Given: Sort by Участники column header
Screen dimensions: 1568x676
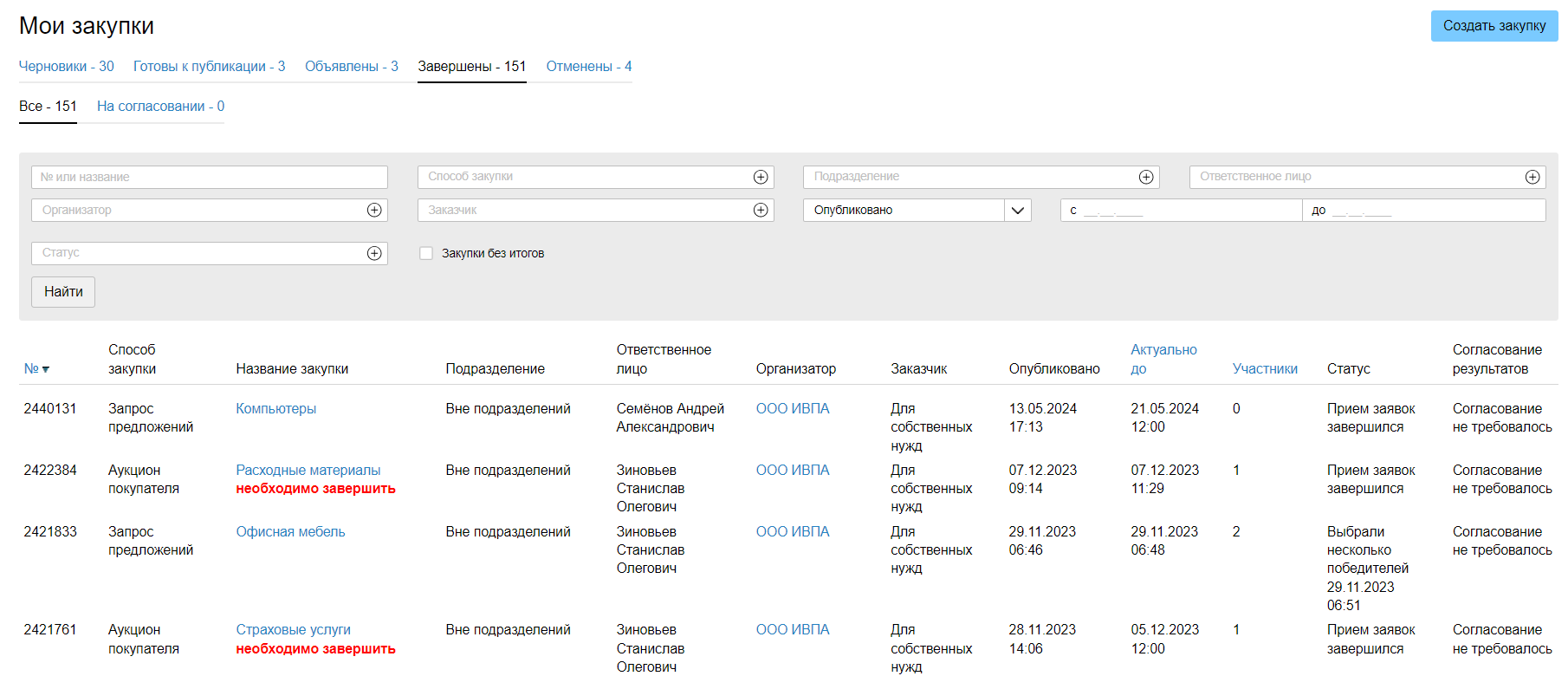Looking at the screenshot, I should (x=1264, y=369).
